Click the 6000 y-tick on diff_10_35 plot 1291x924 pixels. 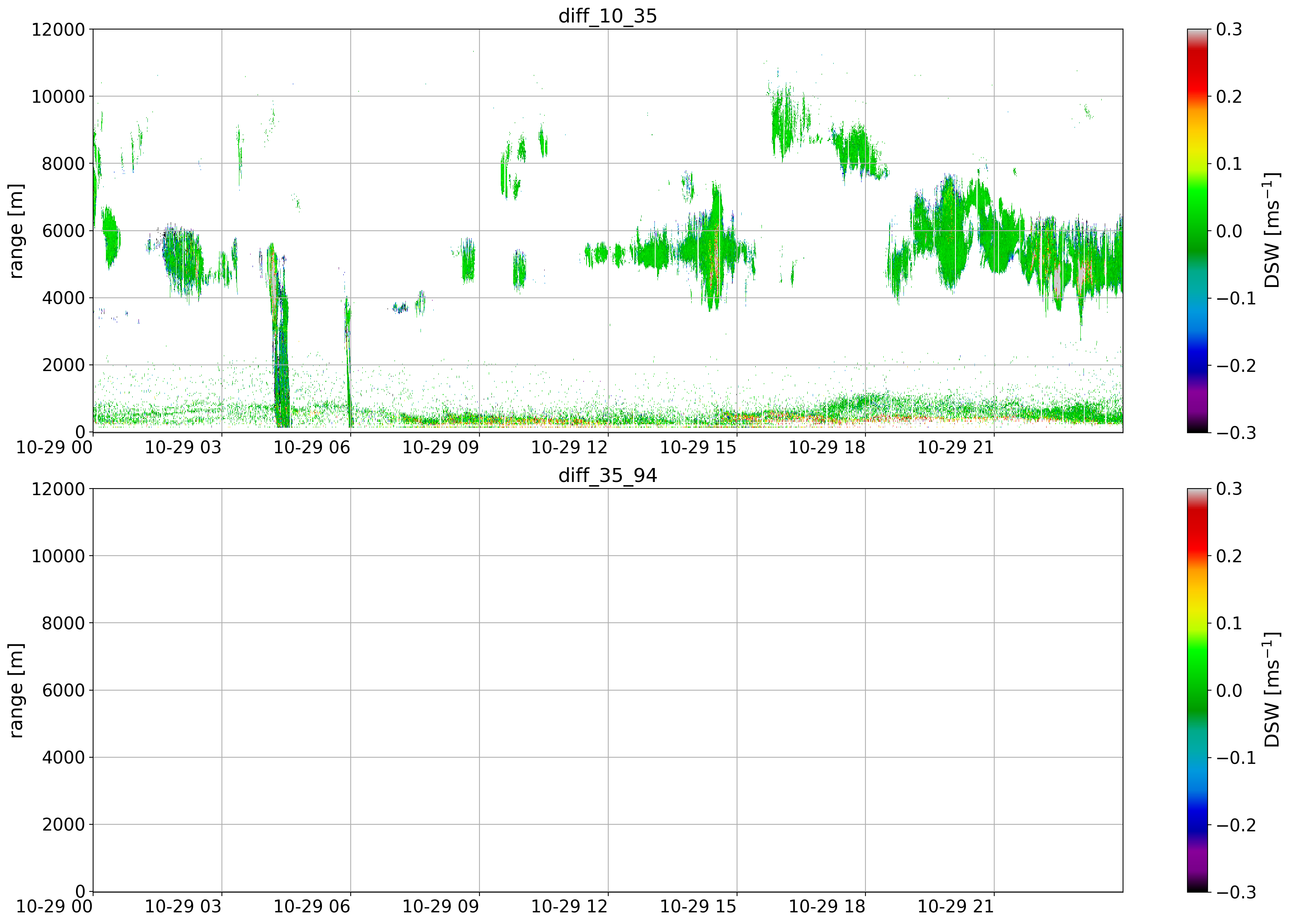click(x=63, y=231)
